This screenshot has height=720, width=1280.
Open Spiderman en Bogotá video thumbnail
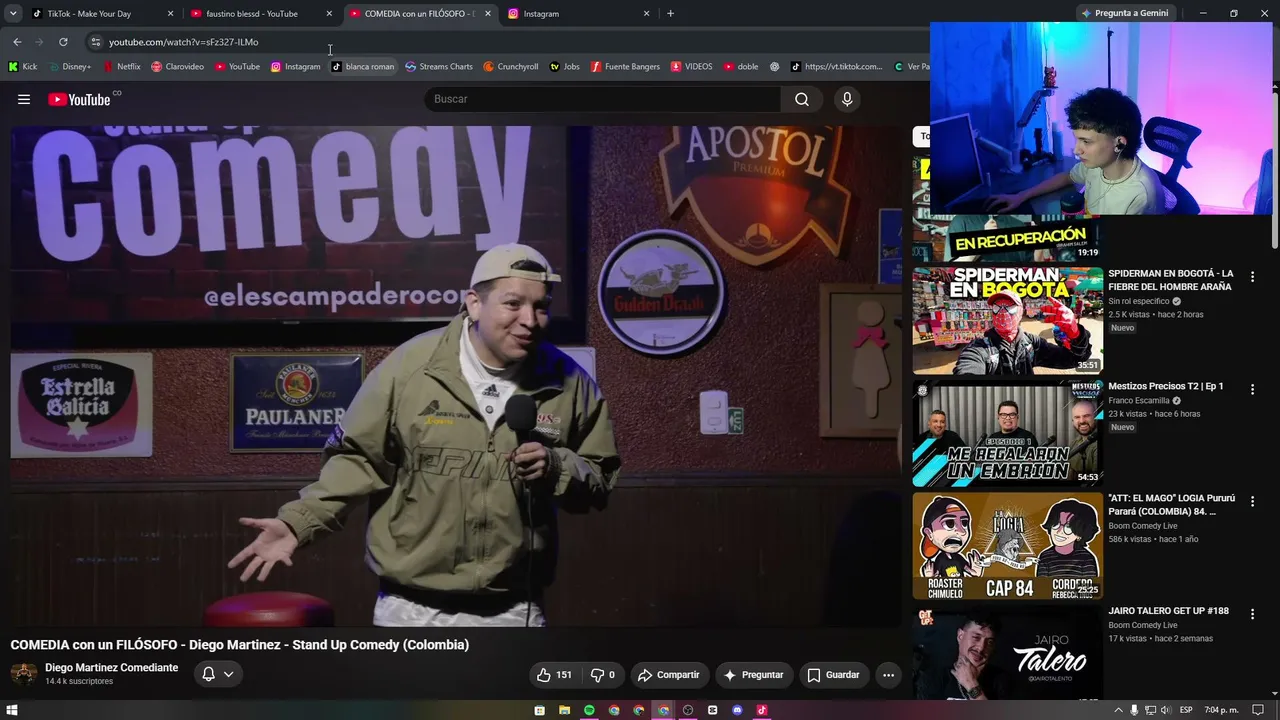[x=1007, y=321]
